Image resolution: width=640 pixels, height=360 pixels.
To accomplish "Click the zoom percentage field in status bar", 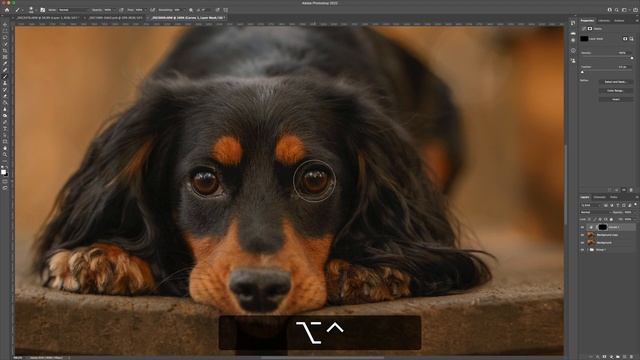I will pos(18,358).
